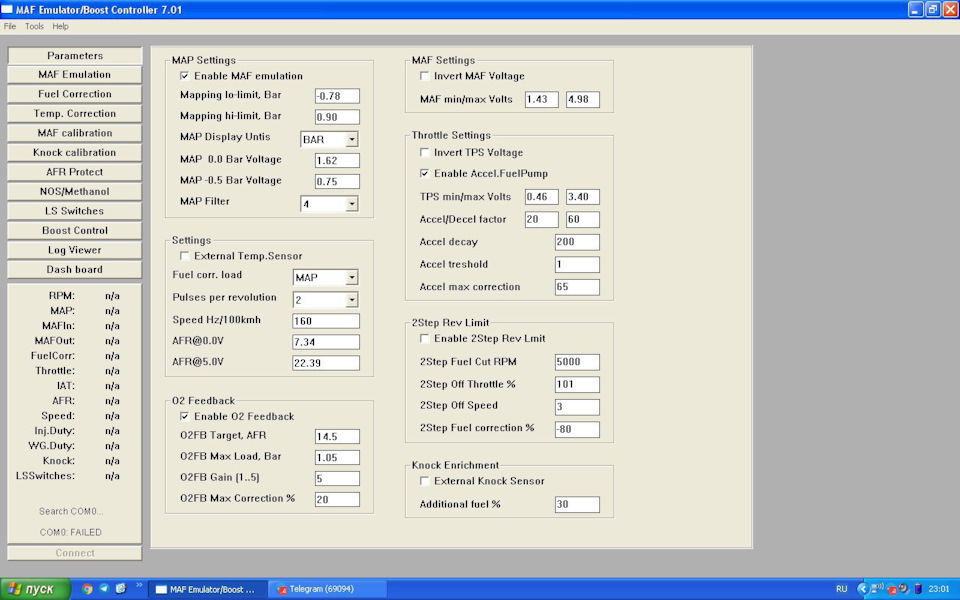Switch to the Parameters tab
The image size is (960, 600).
[75, 56]
